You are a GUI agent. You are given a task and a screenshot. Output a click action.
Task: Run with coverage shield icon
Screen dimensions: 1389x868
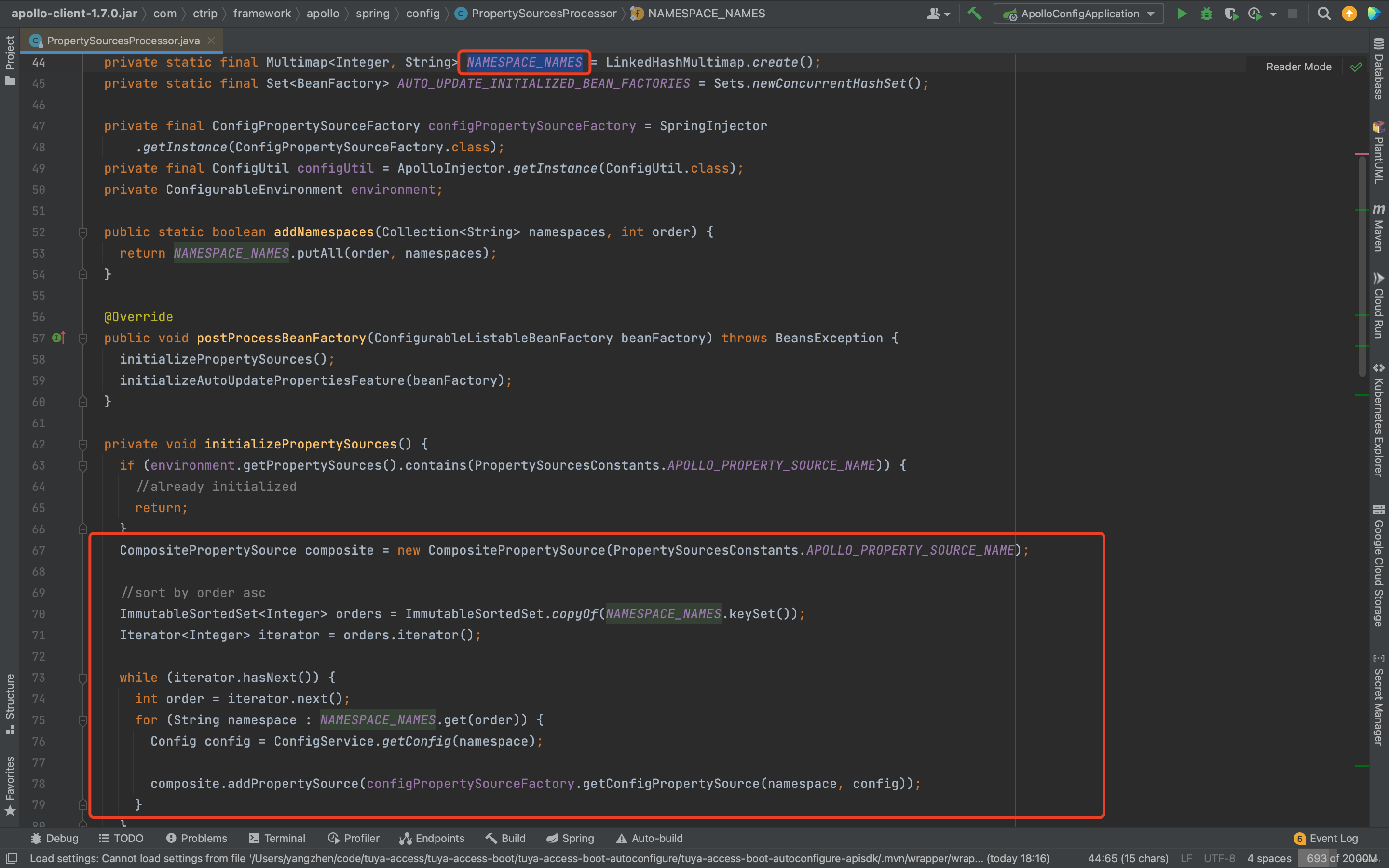(1230, 14)
